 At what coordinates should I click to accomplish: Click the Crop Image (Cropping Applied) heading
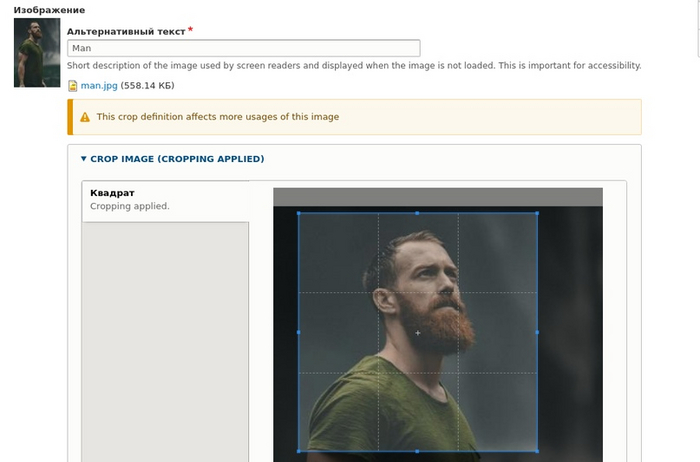click(177, 158)
